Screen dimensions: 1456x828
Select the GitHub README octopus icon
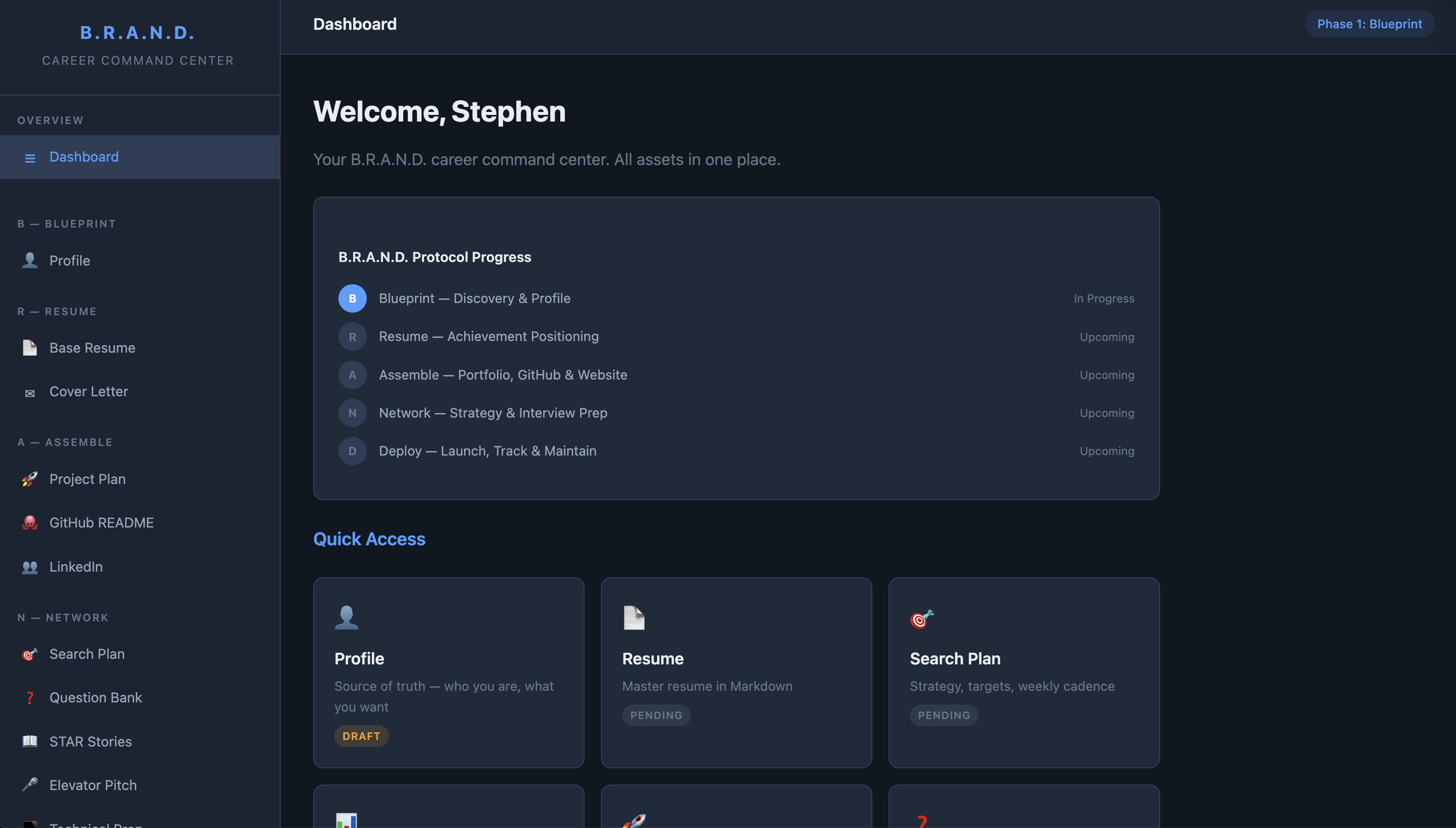click(x=29, y=523)
